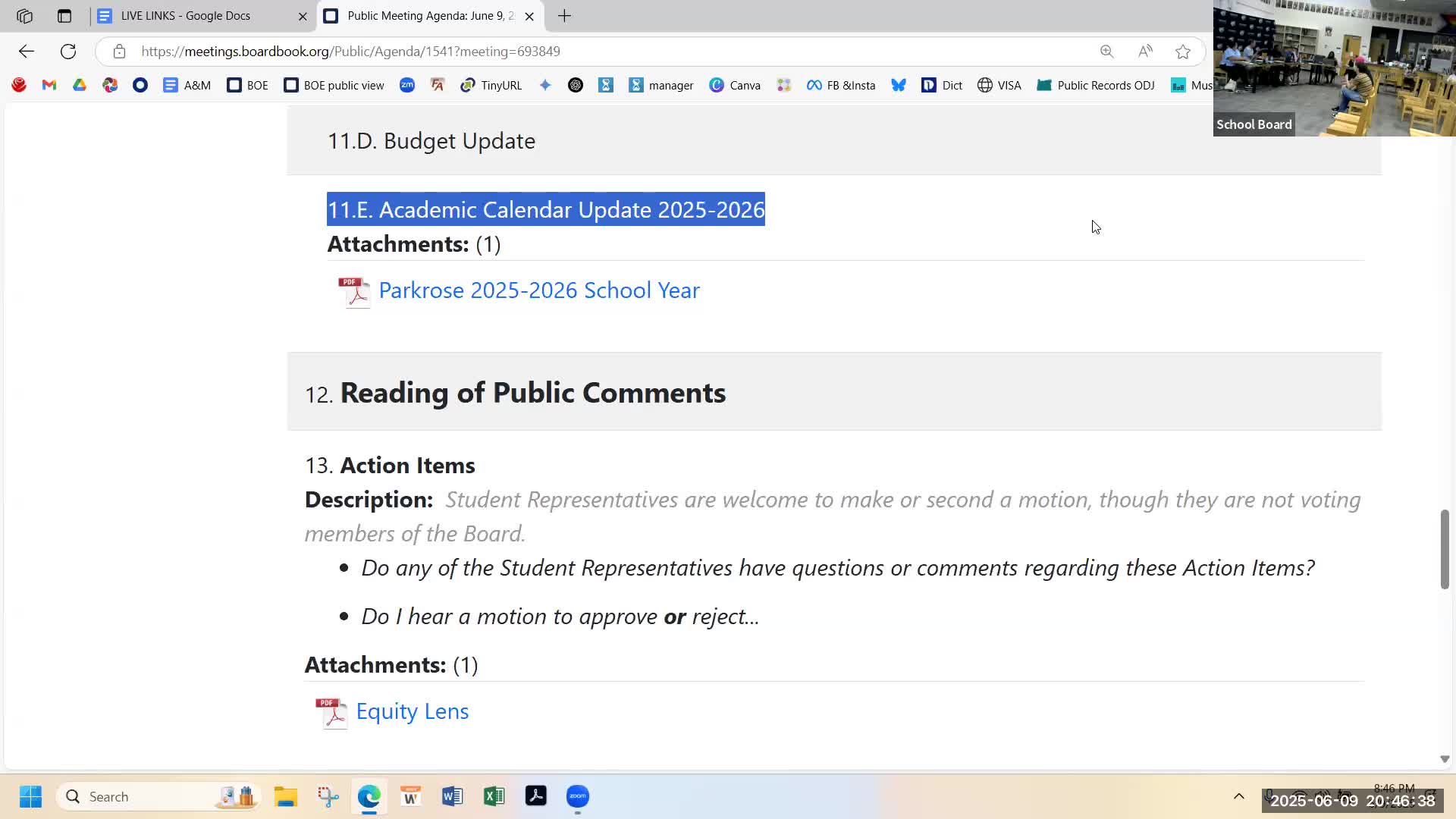Close the LIVE LINKS Google Docs tab
The image size is (1456, 819).
pyautogui.click(x=303, y=16)
